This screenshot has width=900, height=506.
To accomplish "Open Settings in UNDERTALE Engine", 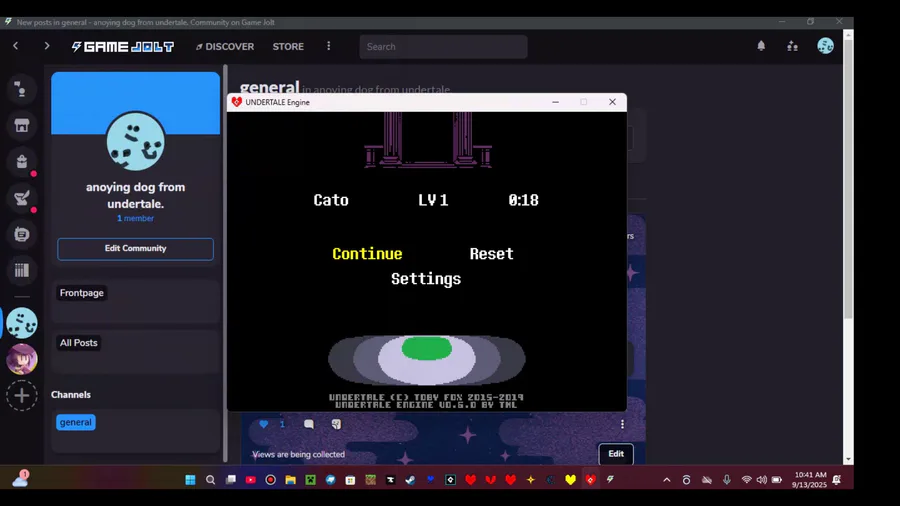I will pos(426,279).
